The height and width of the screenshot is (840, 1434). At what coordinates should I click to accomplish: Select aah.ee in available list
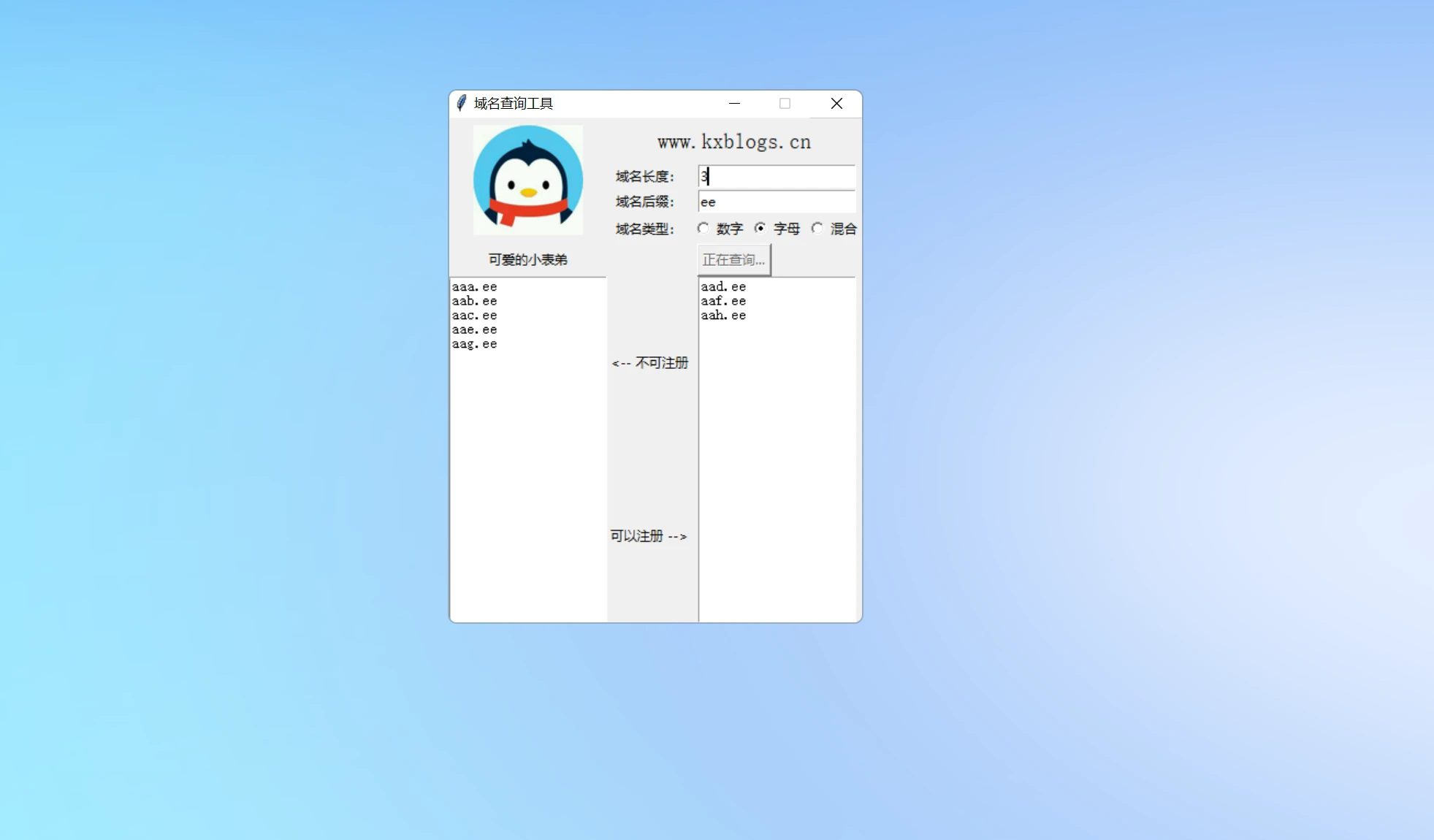[x=723, y=316]
